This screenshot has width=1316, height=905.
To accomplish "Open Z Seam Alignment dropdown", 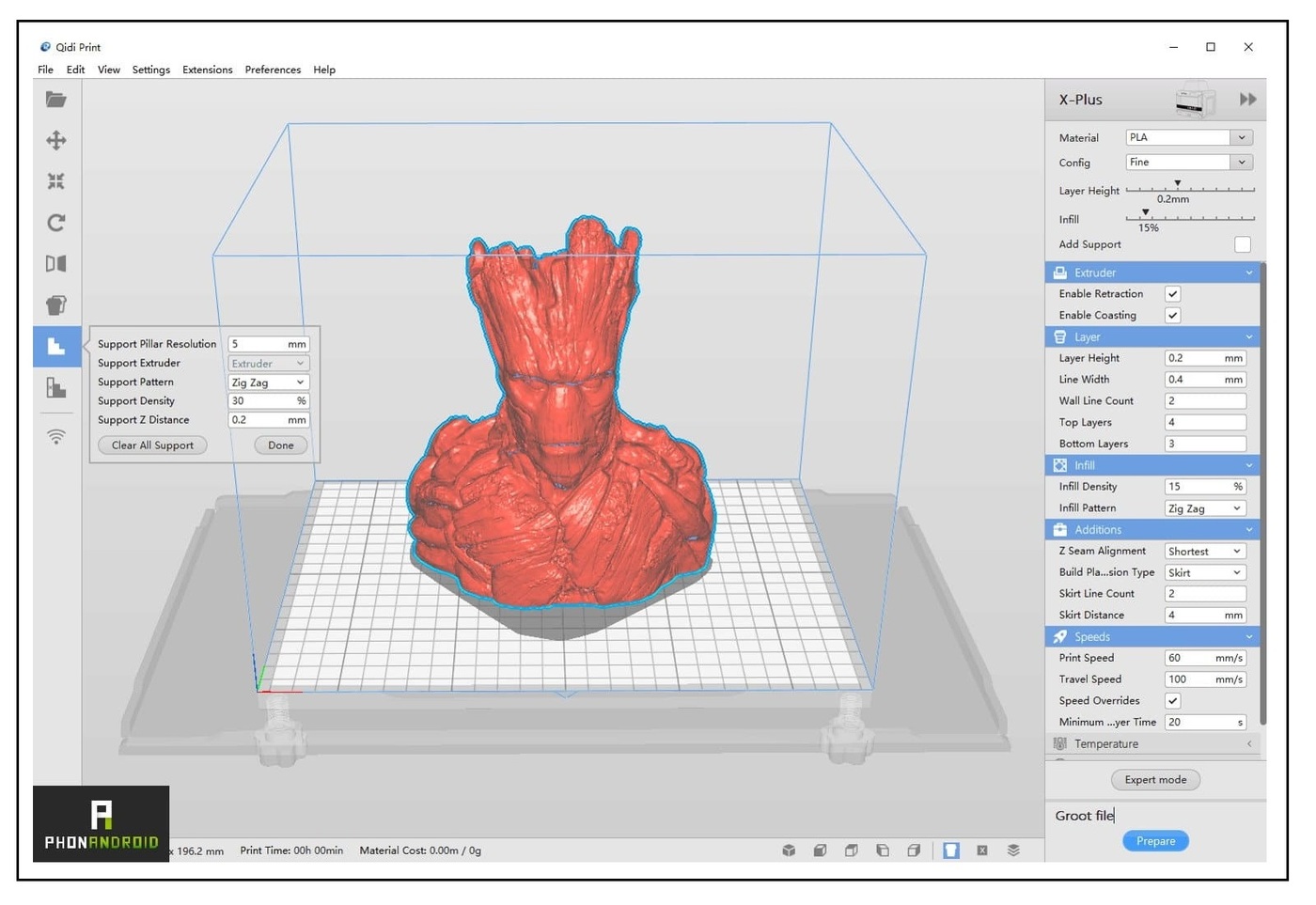I will pos(1206,552).
